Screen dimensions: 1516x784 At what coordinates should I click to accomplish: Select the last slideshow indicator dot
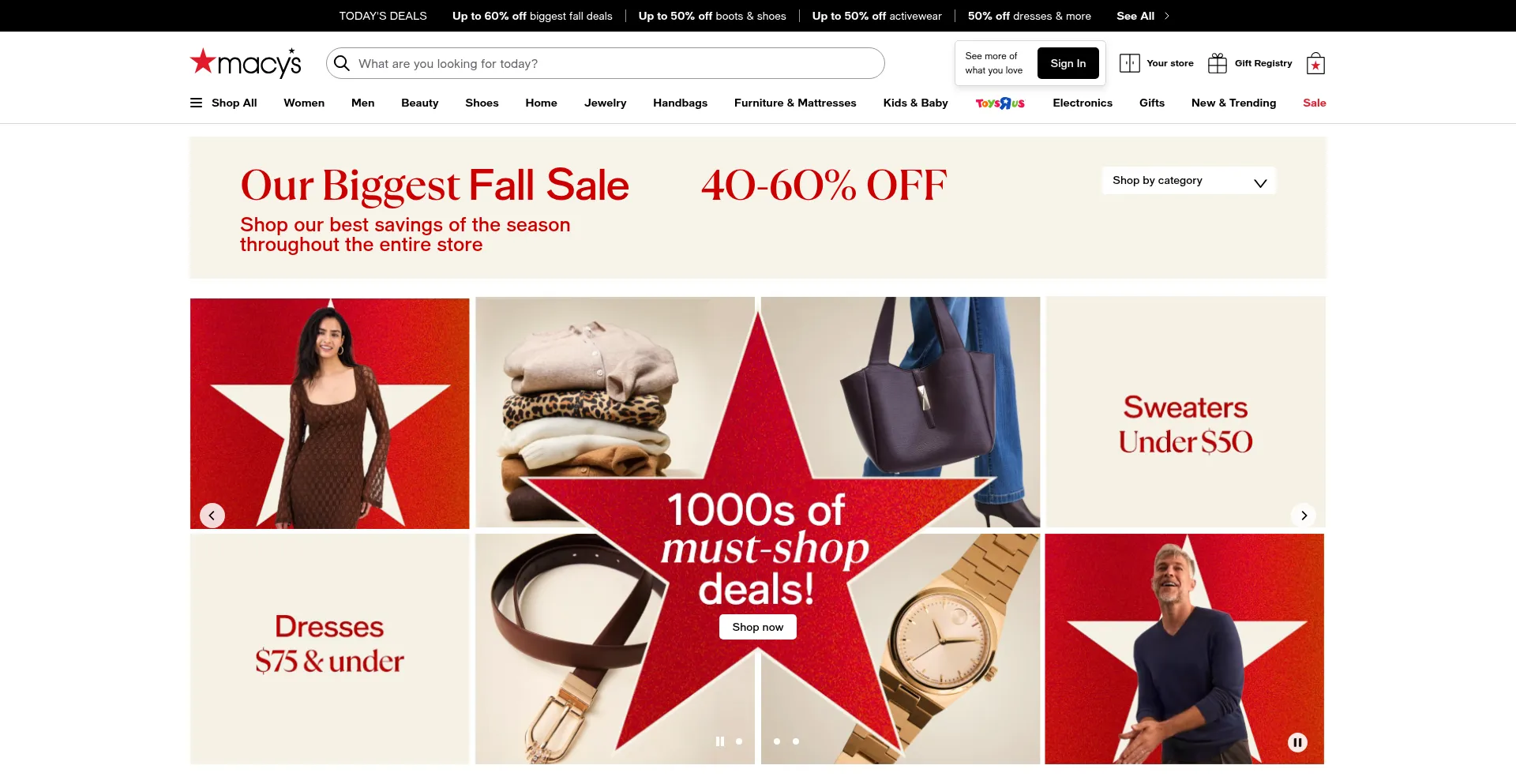(796, 741)
